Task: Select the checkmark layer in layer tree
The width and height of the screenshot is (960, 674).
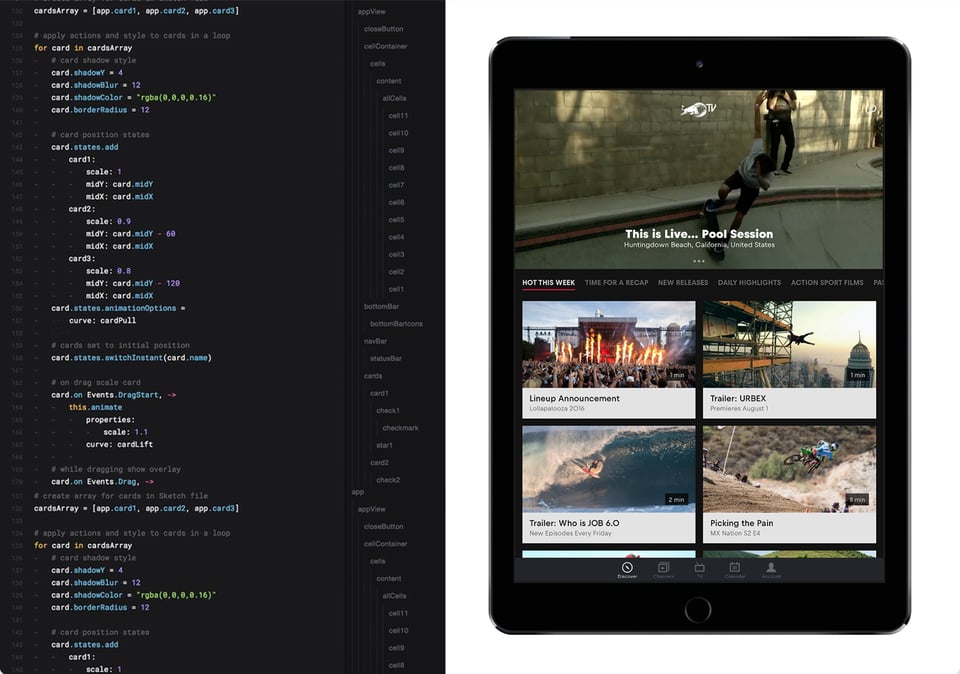Action: tap(400, 428)
